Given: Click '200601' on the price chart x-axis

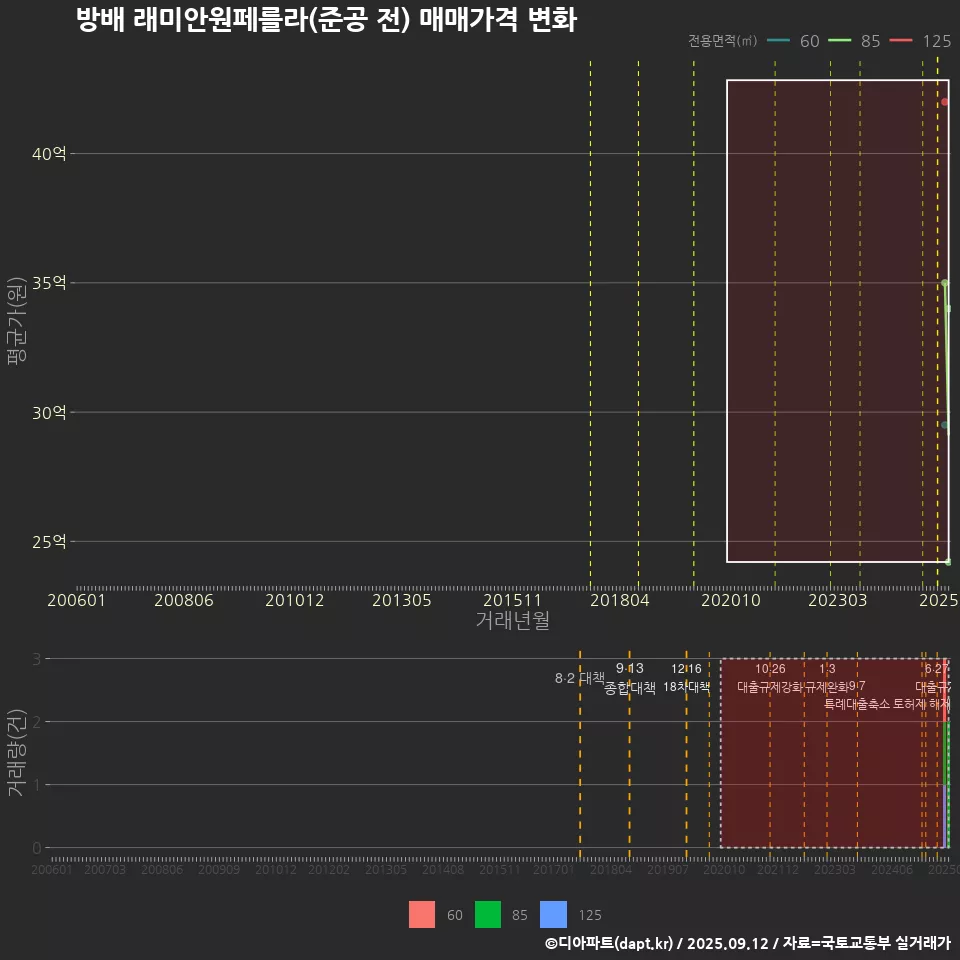Looking at the screenshot, I should click(77, 600).
